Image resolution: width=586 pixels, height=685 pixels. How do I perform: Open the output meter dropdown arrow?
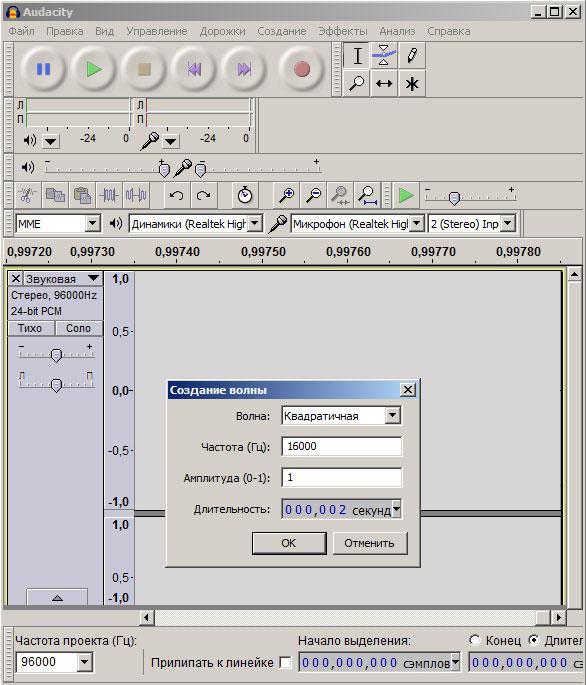coord(51,141)
